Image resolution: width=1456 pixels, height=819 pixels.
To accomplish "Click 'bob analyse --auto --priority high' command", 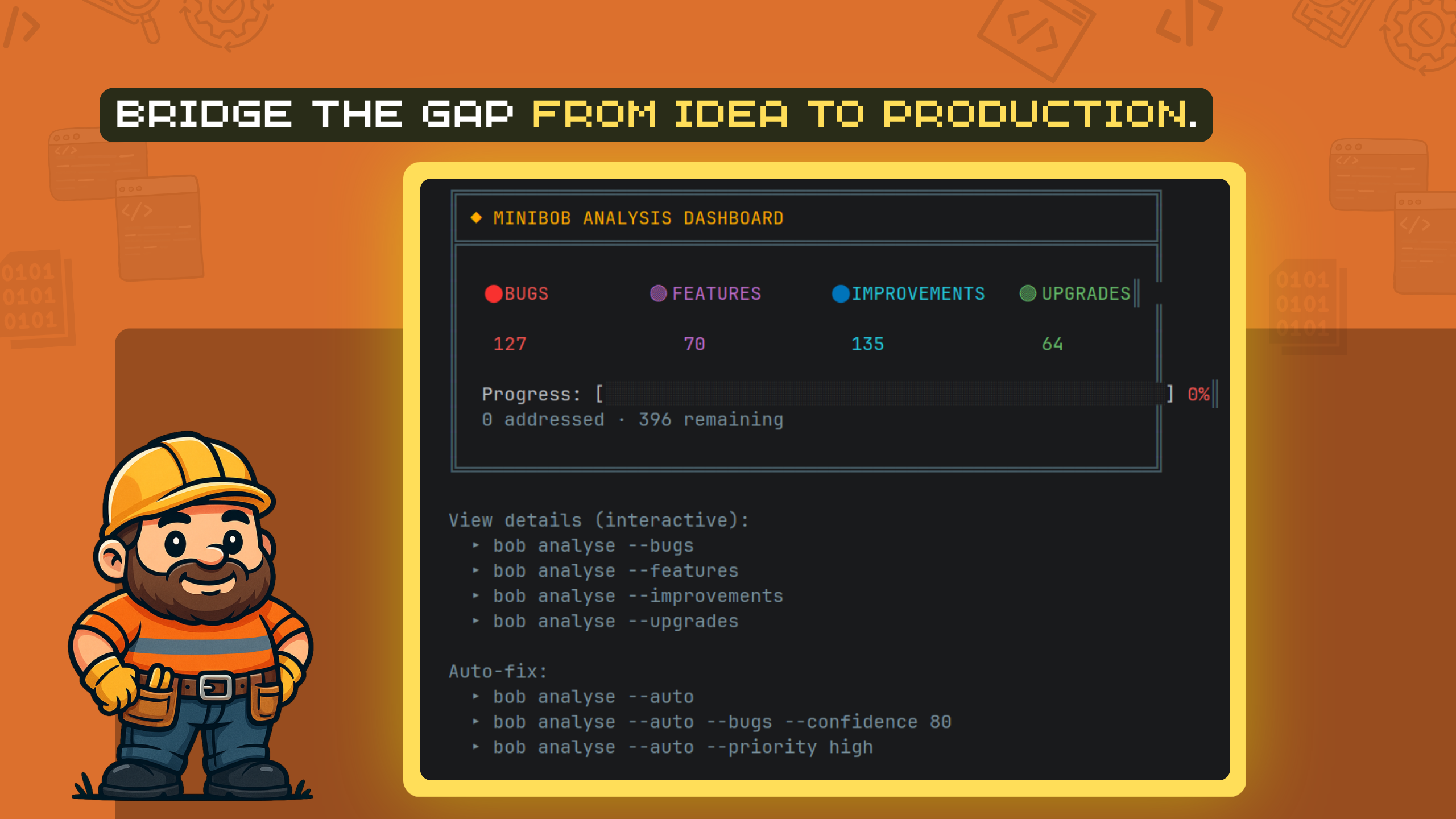I will (x=682, y=747).
